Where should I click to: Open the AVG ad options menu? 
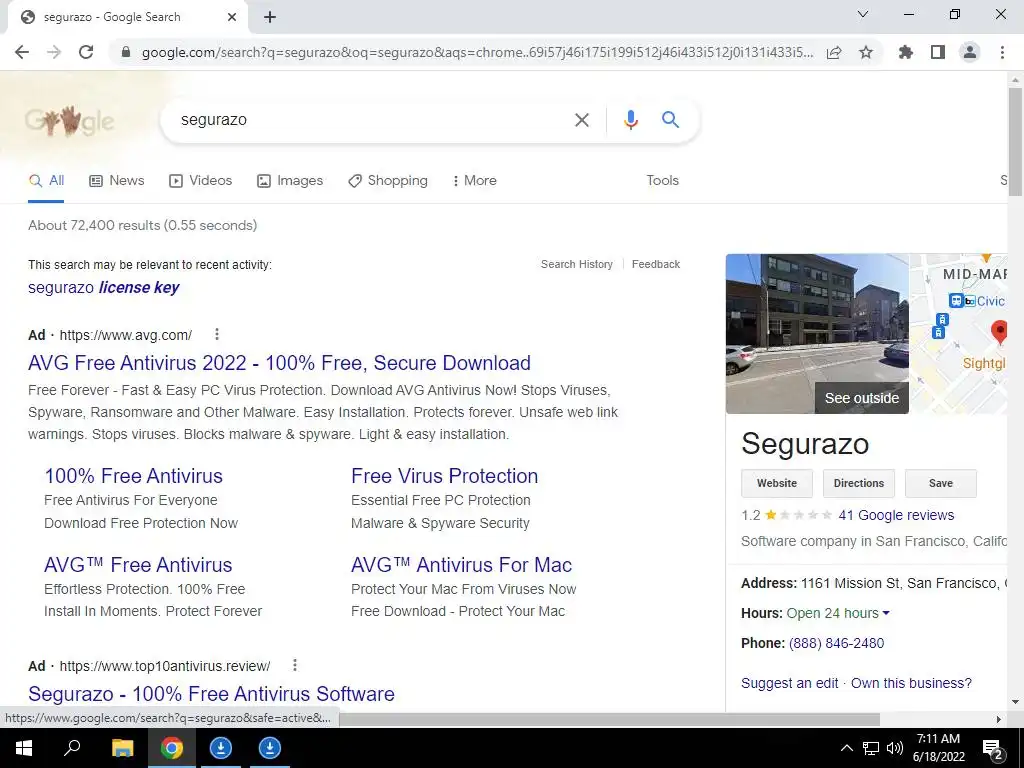pos(217,334)
